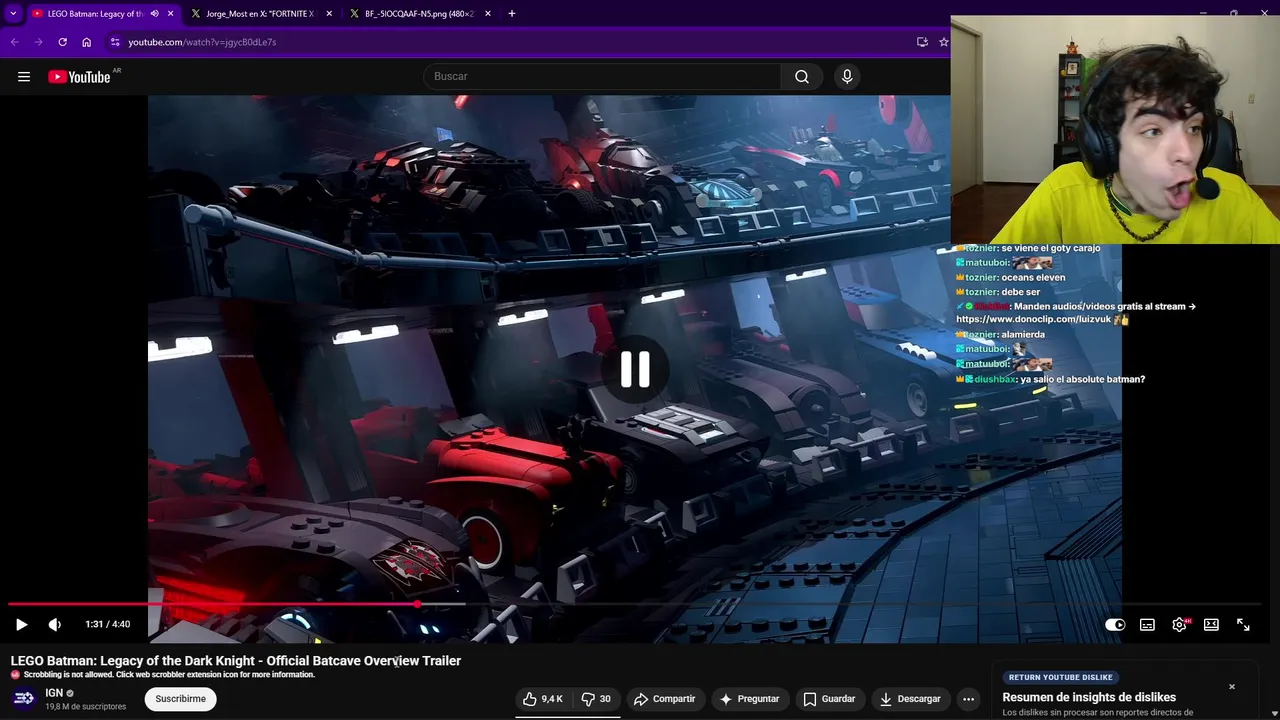Reload the current page
This screenshot has width=1280, height=720.
tap(62, 42)
